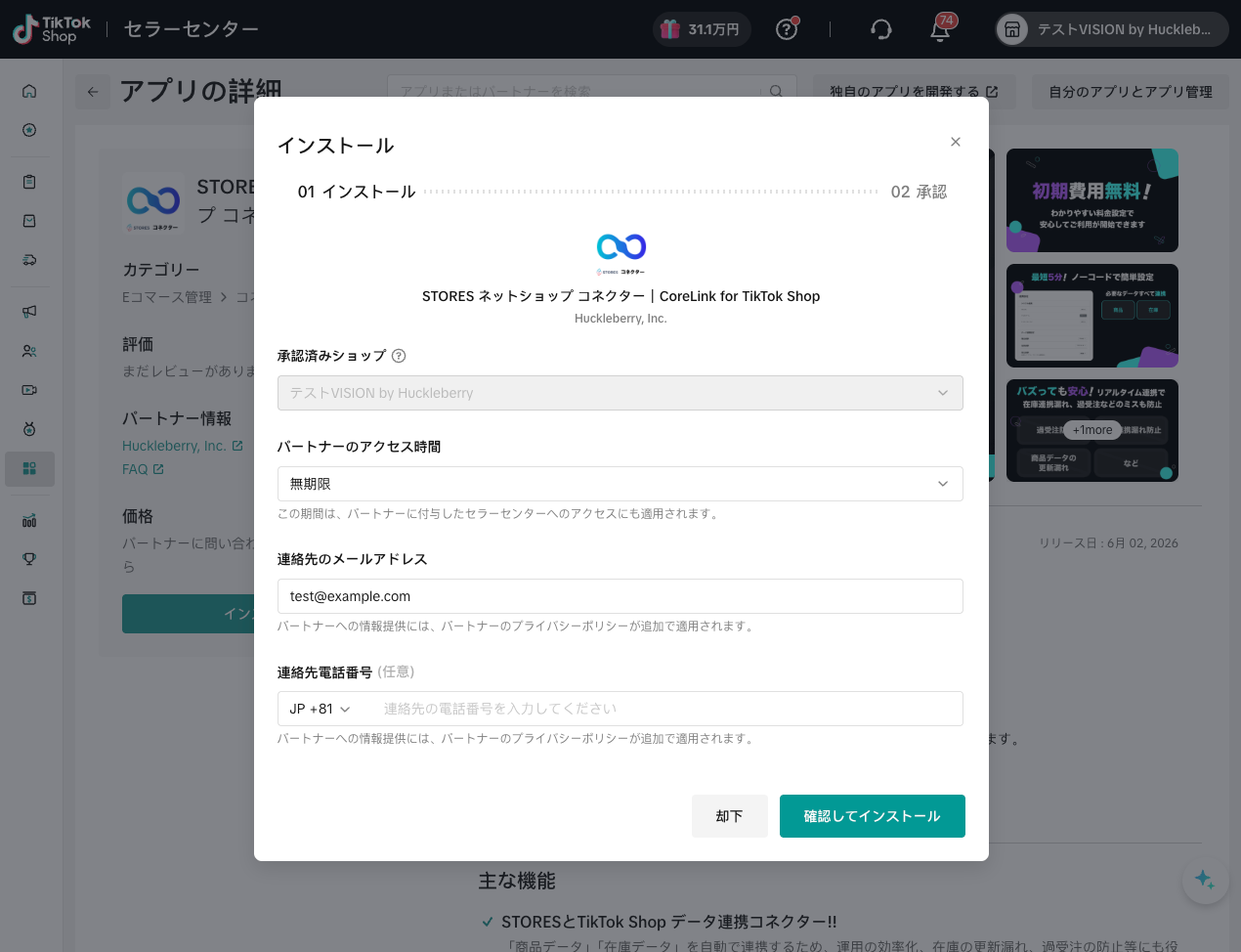Click the 連絡先のメールアドレス field

coord(620,596)
